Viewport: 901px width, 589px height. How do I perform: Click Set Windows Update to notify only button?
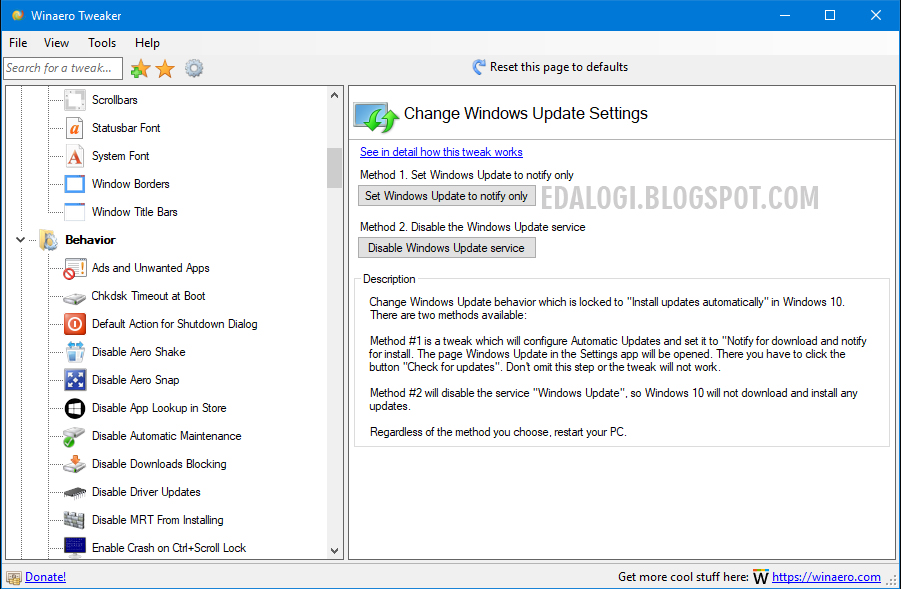[446, 196]
